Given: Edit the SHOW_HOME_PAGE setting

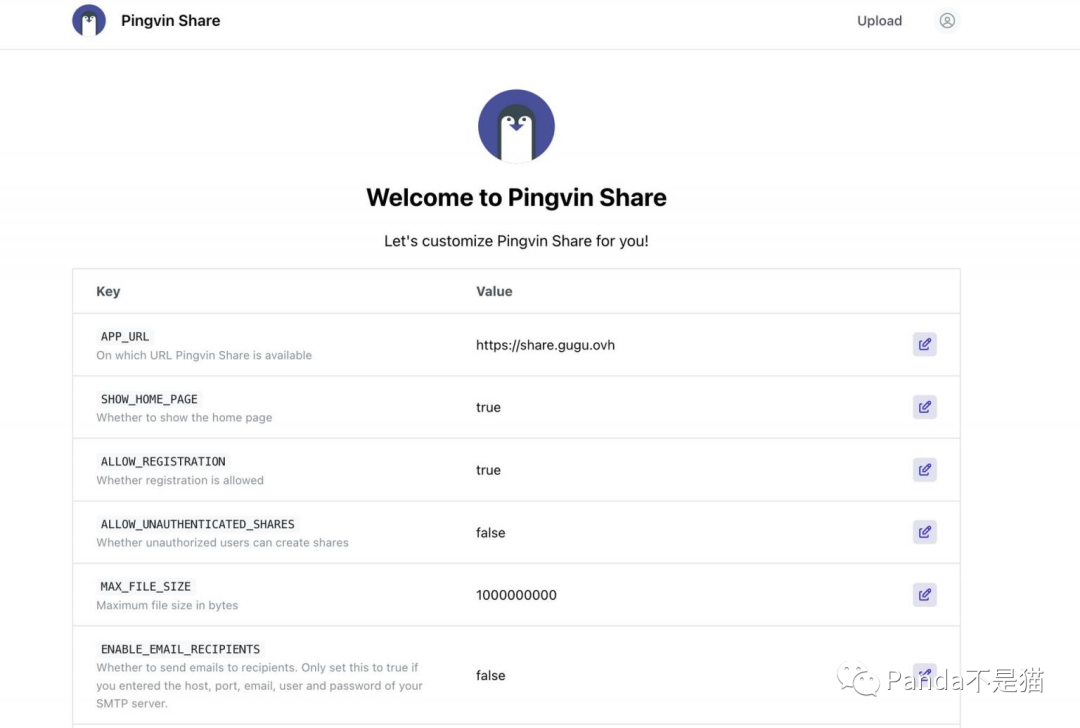Looking at the screenshot, I should click(924, 407).
